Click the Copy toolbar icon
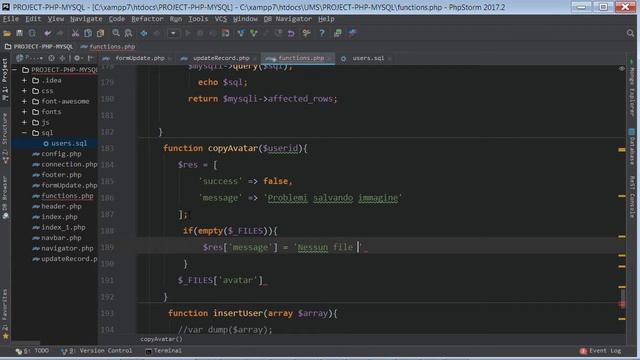 (88, 33)
